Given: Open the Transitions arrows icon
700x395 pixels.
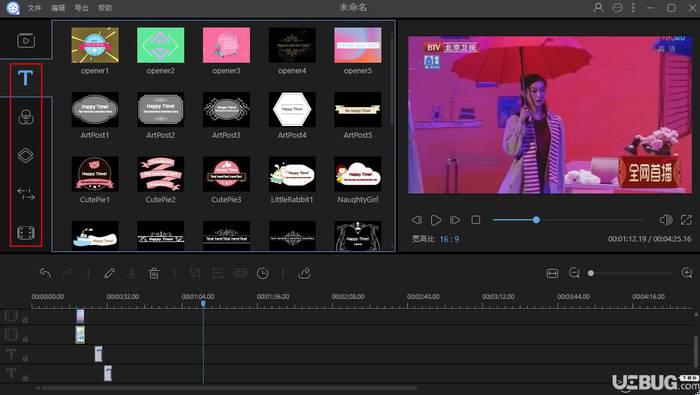Looking at the screenshot, I should pyautogui.click(x=25, y=194).
